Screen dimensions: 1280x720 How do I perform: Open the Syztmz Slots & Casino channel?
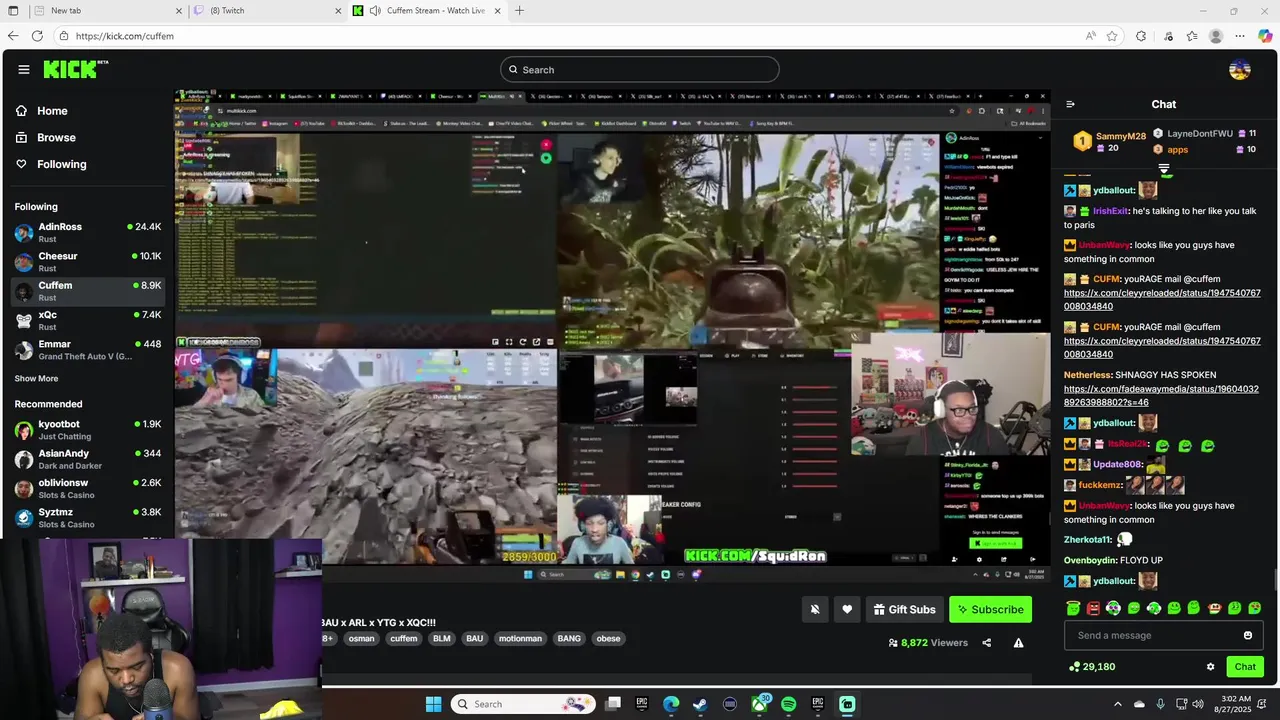[88, 518]
